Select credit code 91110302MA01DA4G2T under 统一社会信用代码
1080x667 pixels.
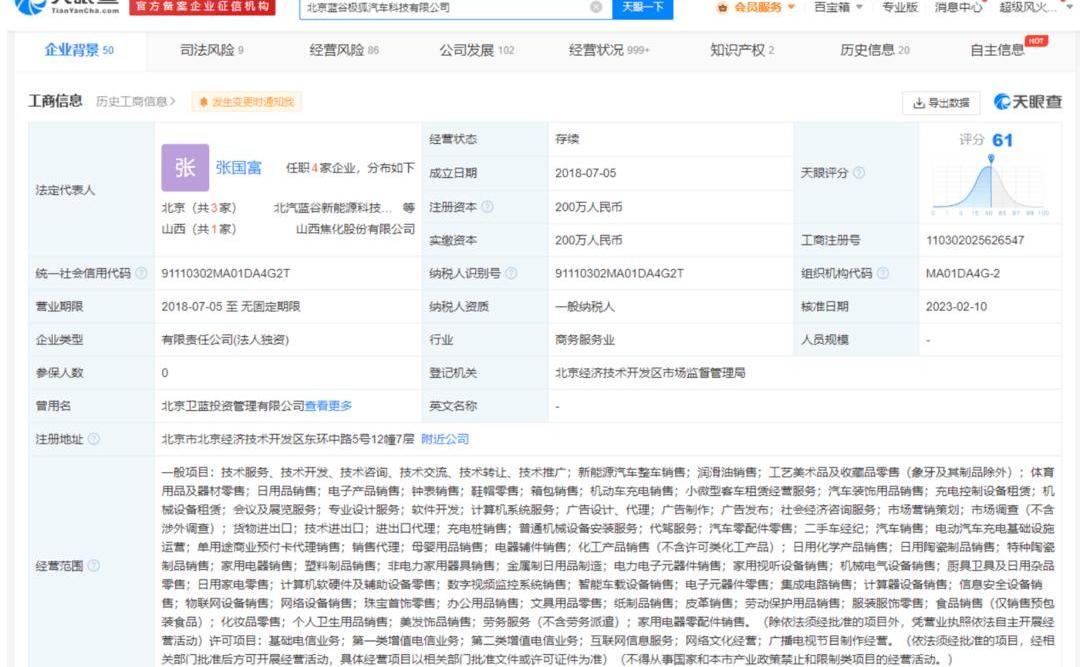pos(226,274)
